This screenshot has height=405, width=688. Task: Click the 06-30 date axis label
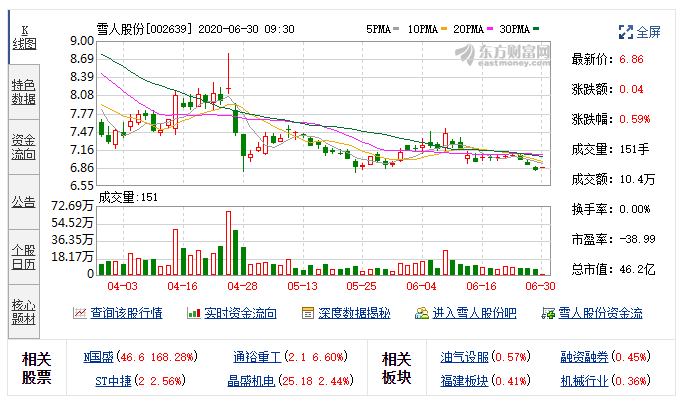click(x=541, y=286)
